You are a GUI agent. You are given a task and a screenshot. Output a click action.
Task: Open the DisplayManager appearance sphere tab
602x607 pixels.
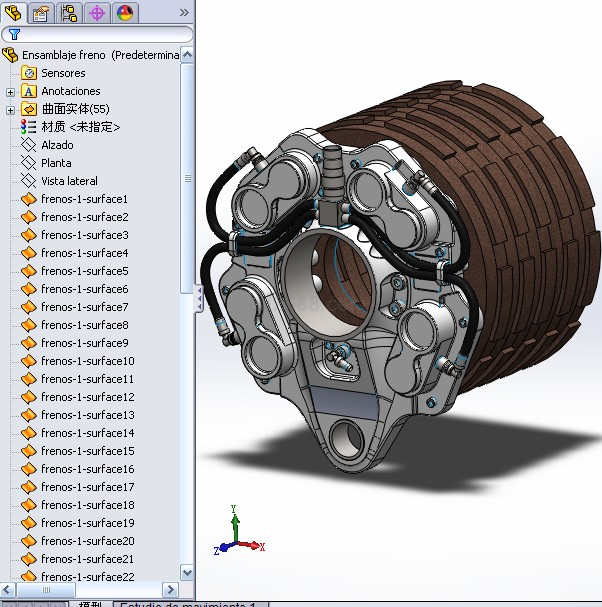point(125,13)
